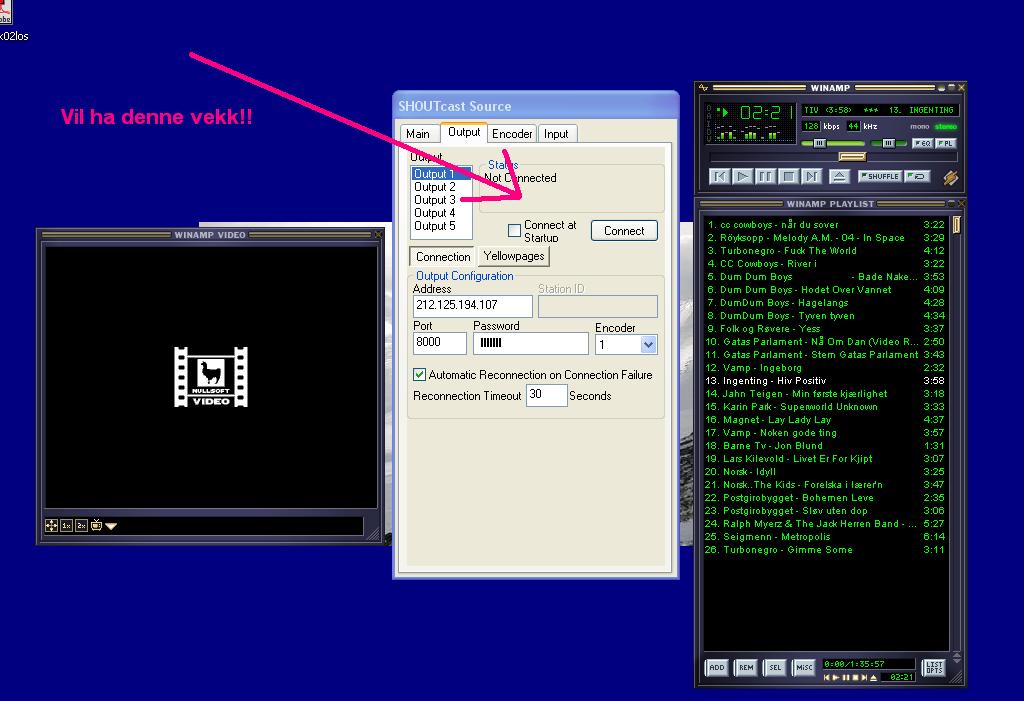Toggle the Repeat button in Winamp
Screen dimensions: 1024x701
tap(918, 176)
